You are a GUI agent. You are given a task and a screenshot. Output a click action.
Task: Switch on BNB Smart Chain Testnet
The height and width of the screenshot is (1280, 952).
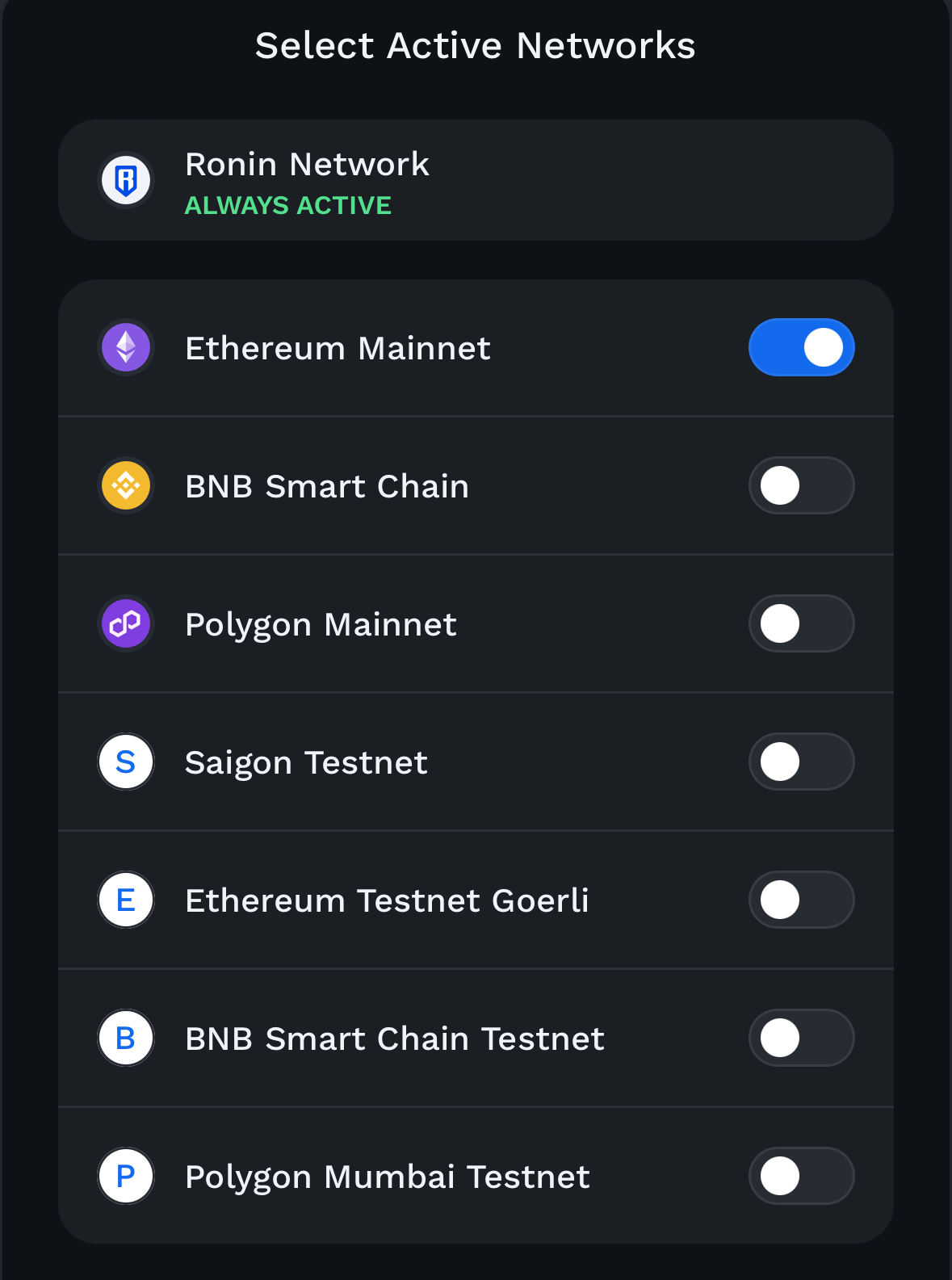pyautogui.click(x=802, y=1039)
